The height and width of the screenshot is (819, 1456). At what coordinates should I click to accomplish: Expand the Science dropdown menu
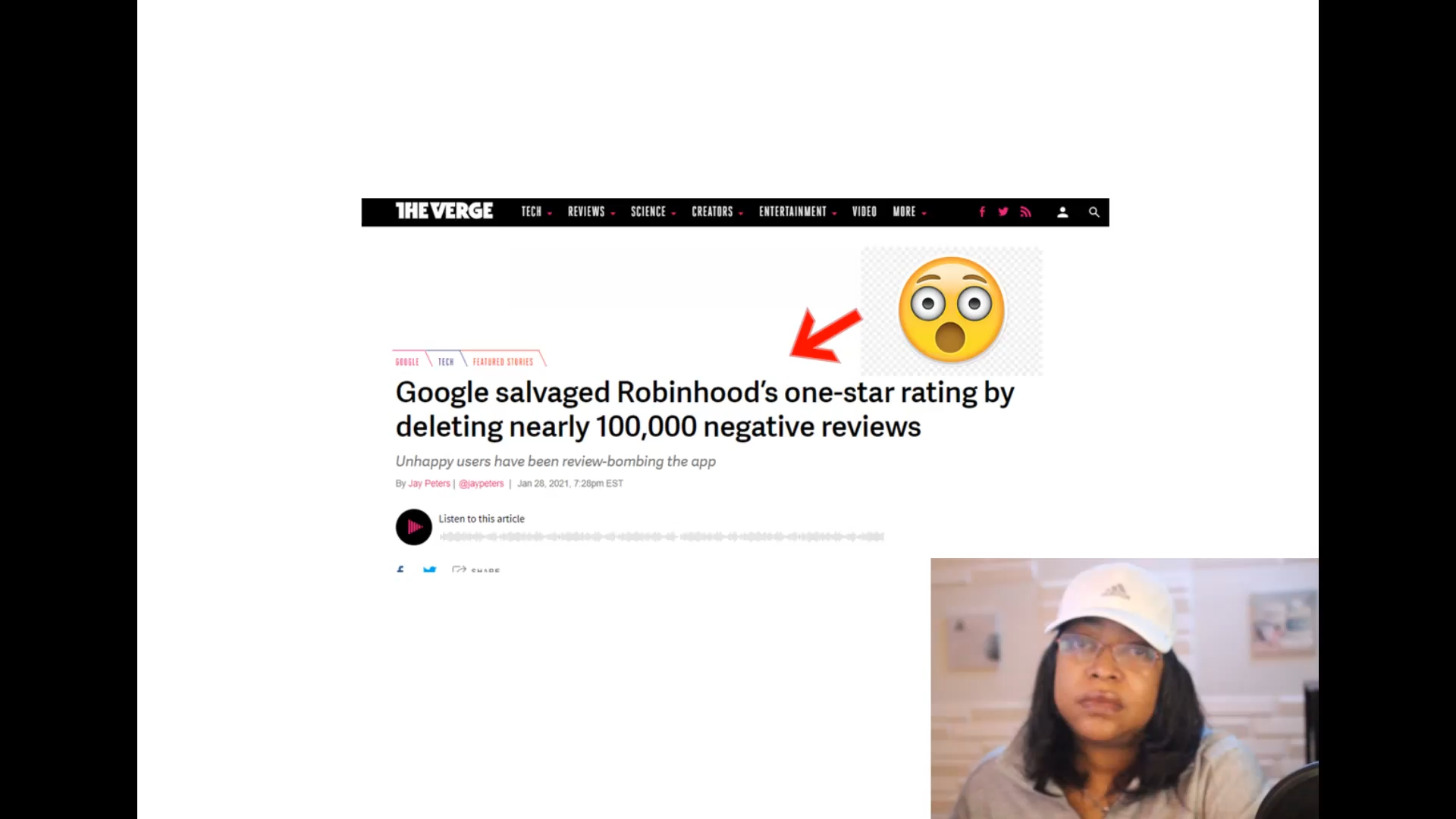tap(653, 212)
